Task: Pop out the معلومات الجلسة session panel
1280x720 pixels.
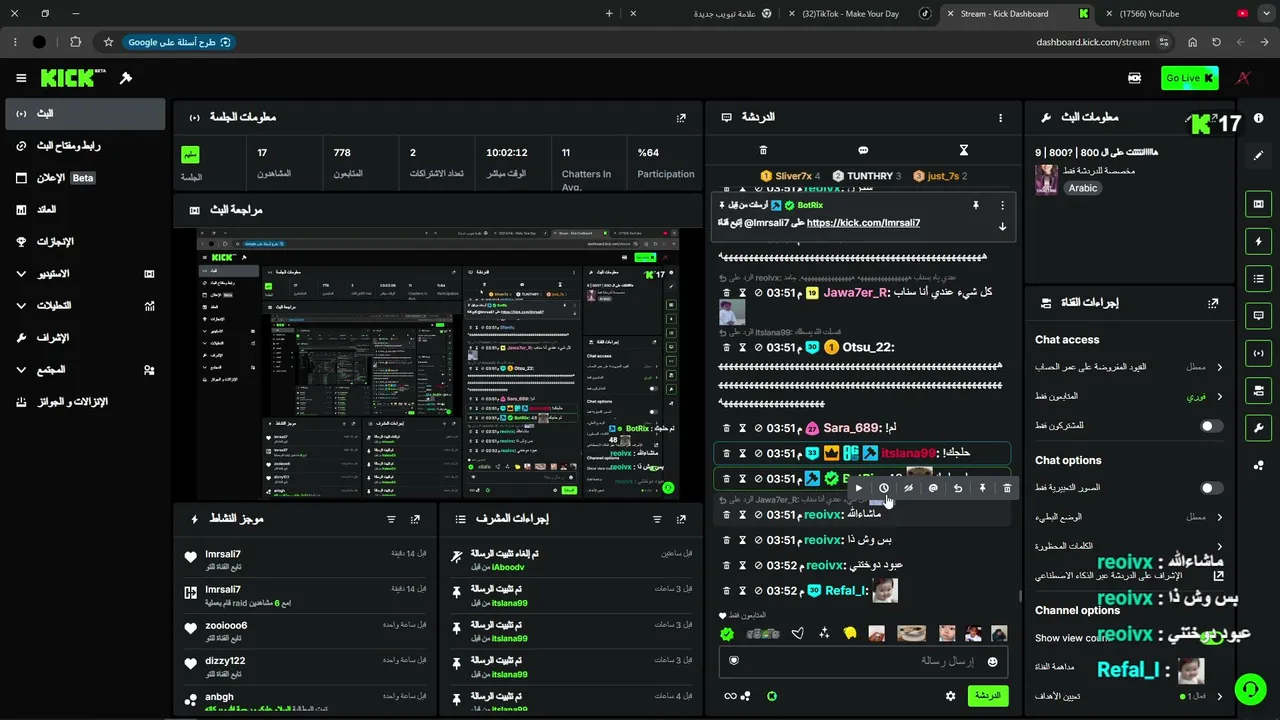Action: (681, 118)
